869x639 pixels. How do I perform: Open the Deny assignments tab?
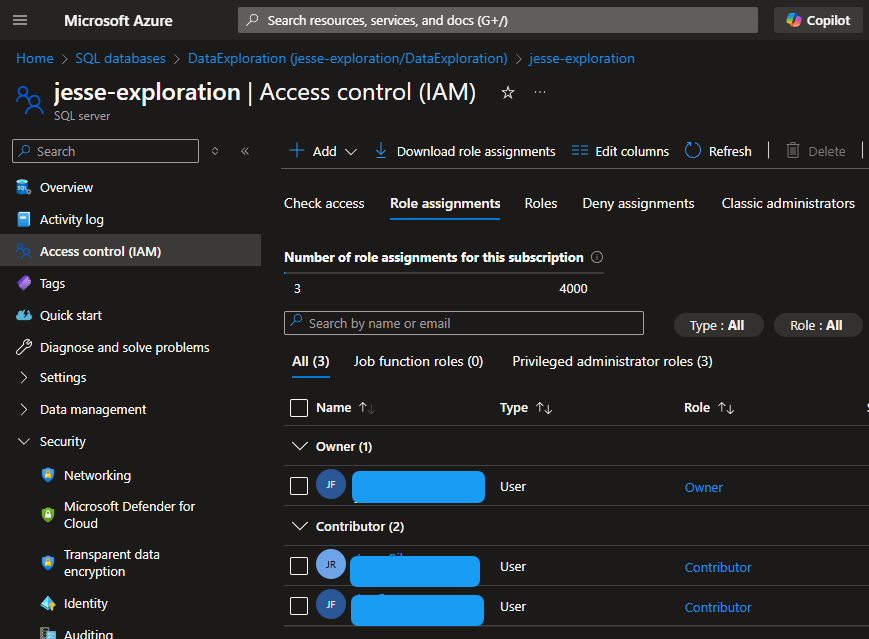[x=638, y=204]
